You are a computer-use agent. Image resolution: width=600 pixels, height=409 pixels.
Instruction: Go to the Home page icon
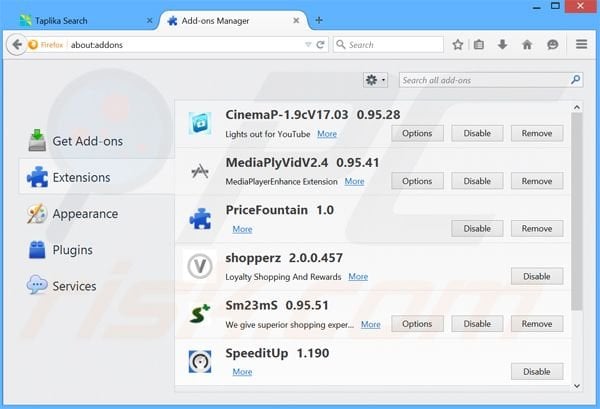[x=527, y=45]
